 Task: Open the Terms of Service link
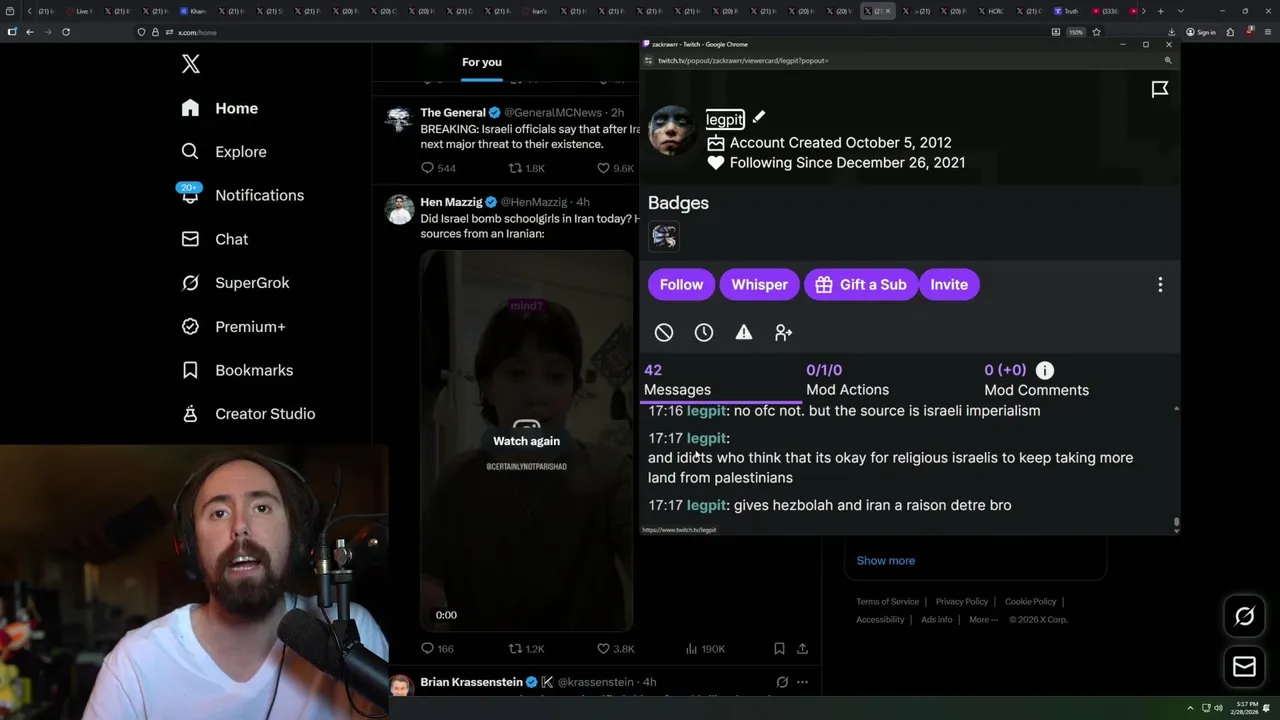click(887, 601)
